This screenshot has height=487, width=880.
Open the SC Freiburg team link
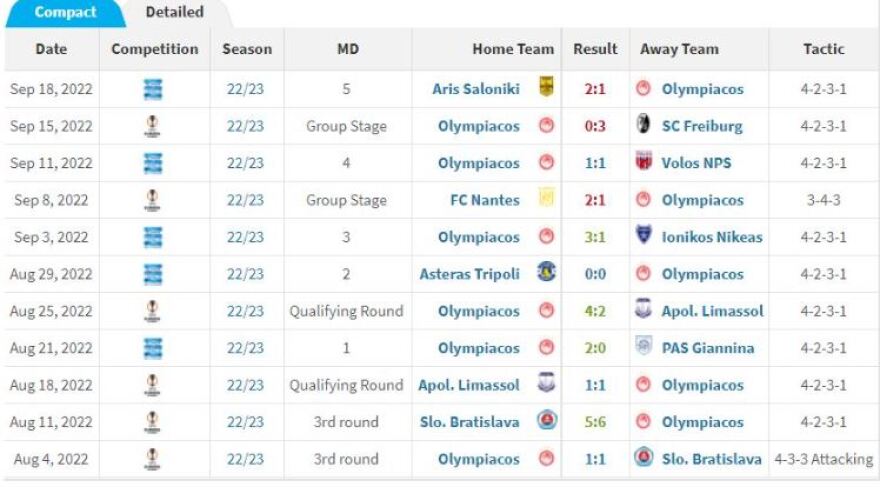pyautogui.click(x=702, y=126)
